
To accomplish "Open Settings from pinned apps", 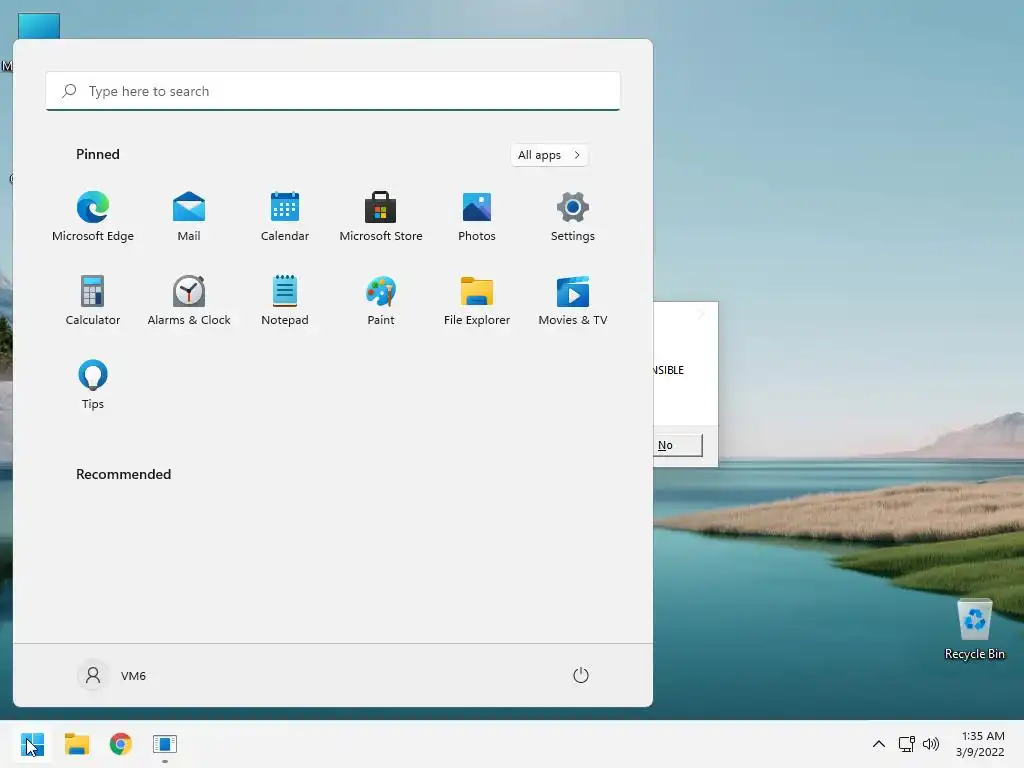I will 573,217.
